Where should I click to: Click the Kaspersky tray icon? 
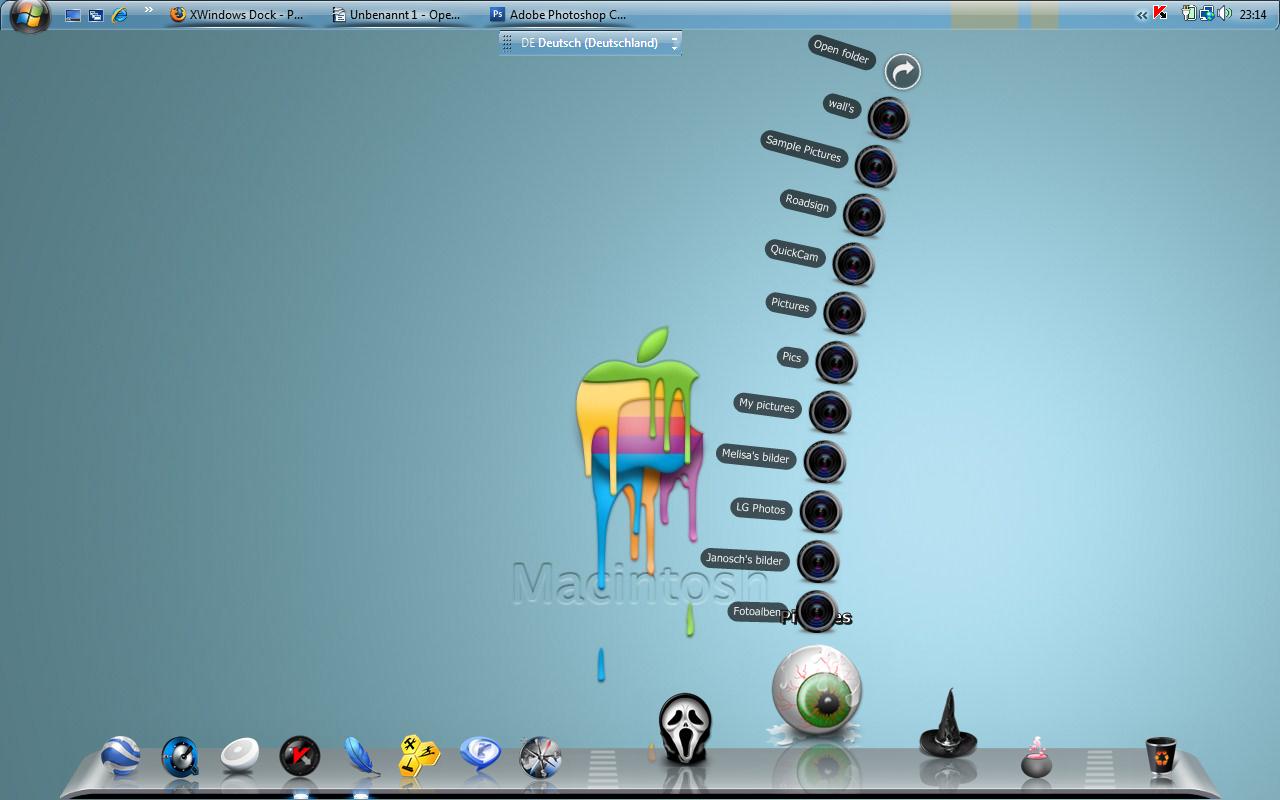pyautogui.click(x=1160, y=14)
